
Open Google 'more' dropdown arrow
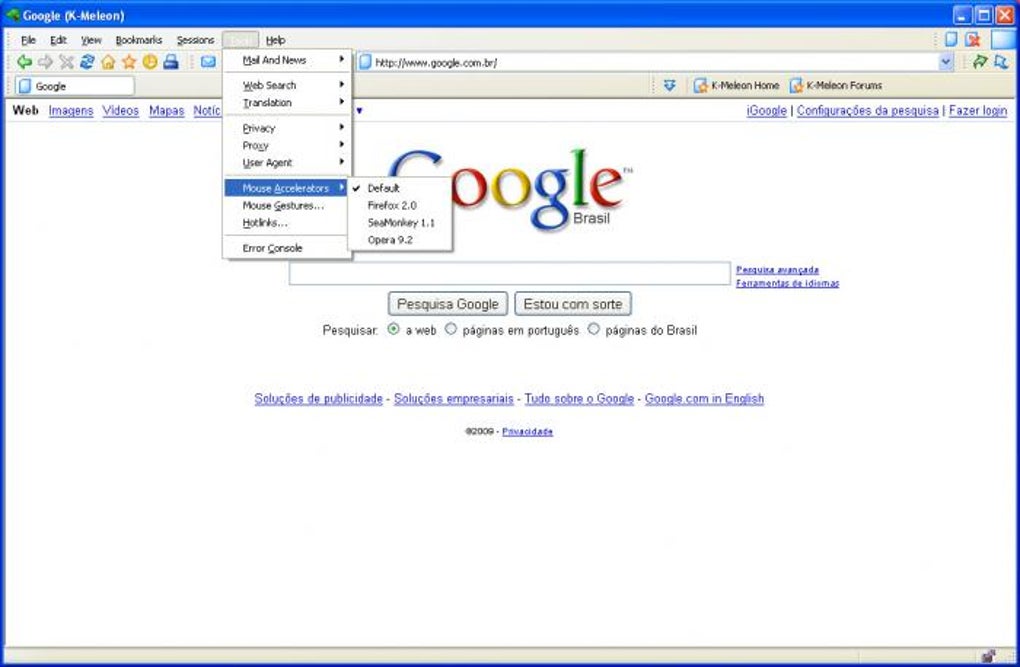[359, 111]
